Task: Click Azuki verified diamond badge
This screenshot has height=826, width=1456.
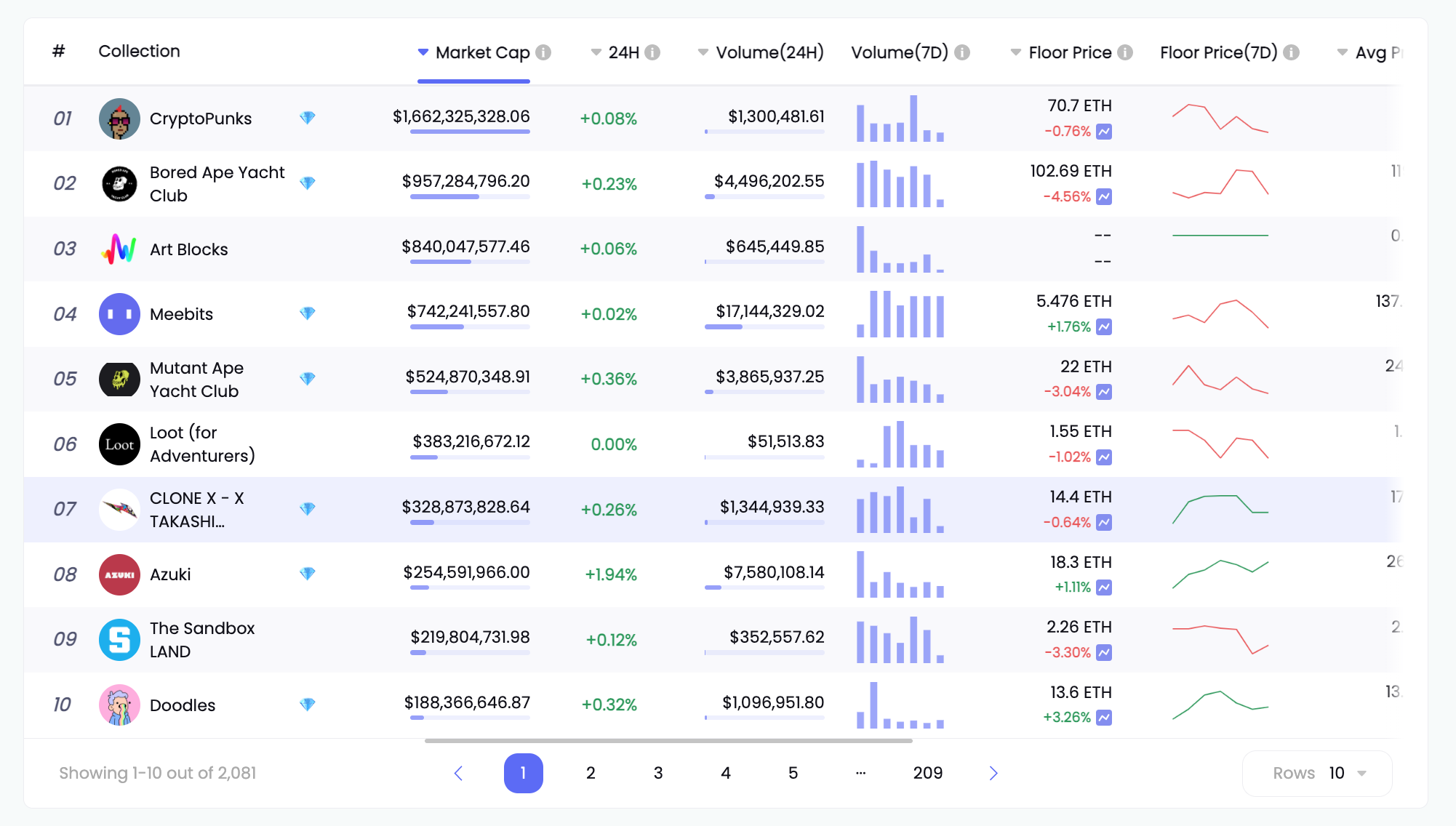Action: point(308,574)
